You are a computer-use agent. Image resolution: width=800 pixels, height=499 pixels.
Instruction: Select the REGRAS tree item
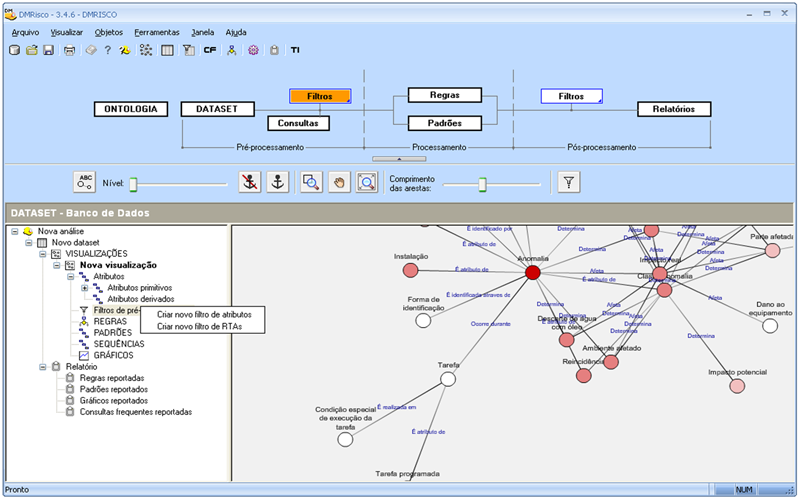coord(110,321)
